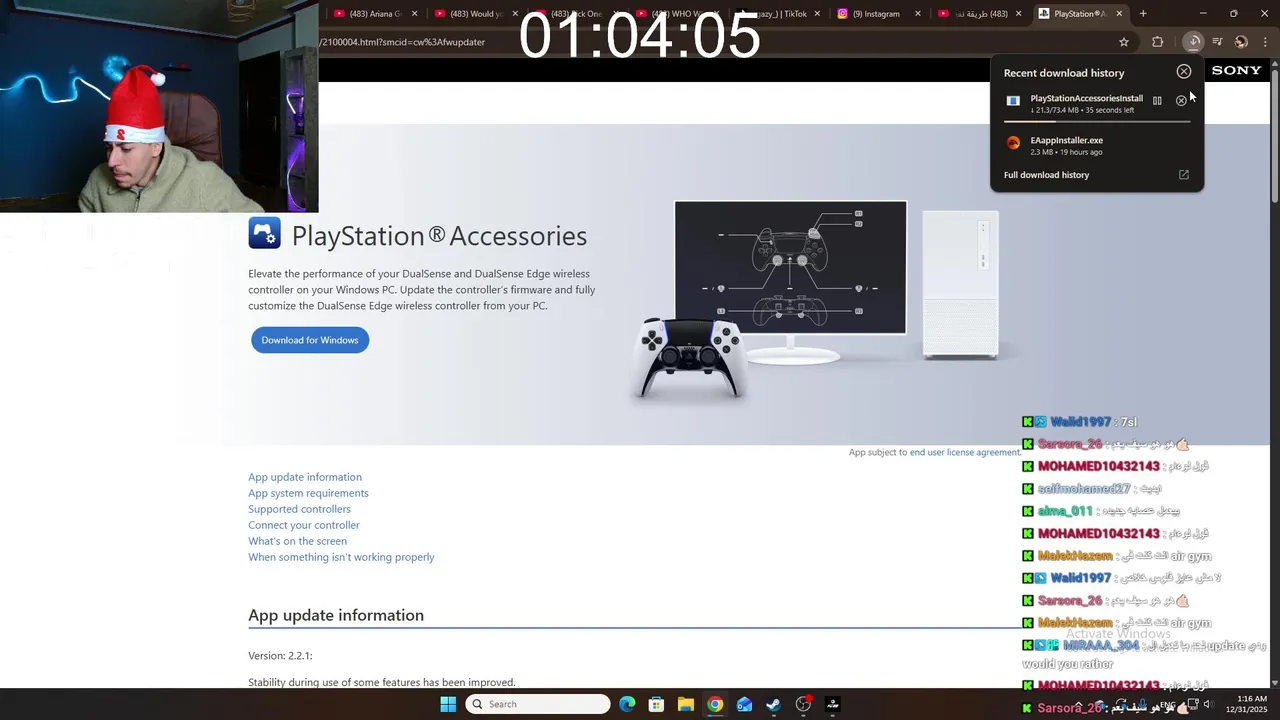Open Supported controllers link

coord(299,509)
